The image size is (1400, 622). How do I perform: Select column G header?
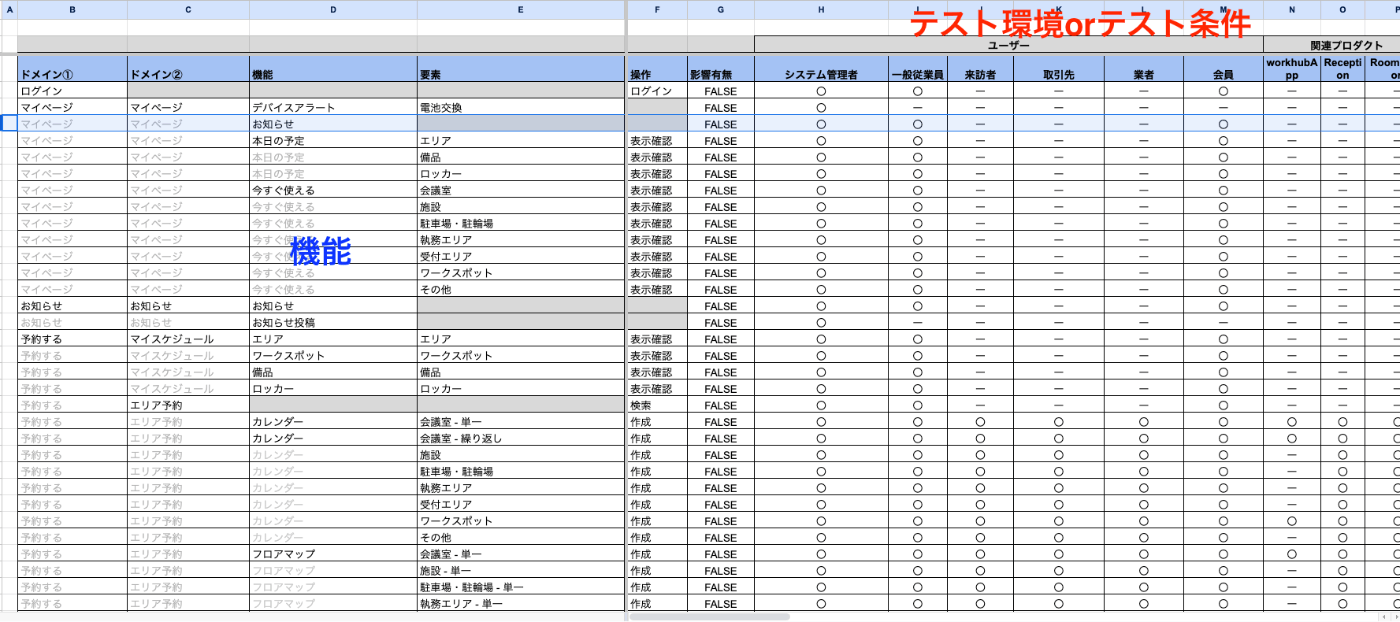click(720, 9)
